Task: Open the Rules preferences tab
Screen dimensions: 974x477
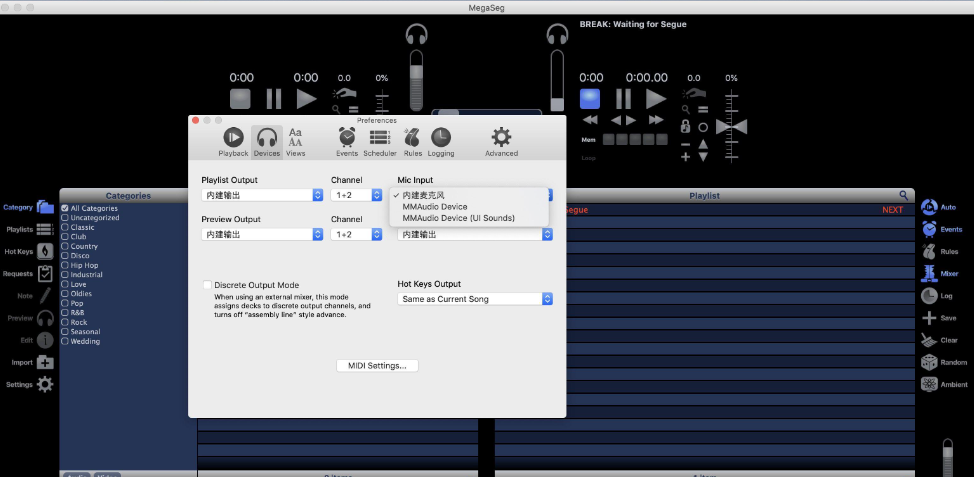Action: coord(412,142)
